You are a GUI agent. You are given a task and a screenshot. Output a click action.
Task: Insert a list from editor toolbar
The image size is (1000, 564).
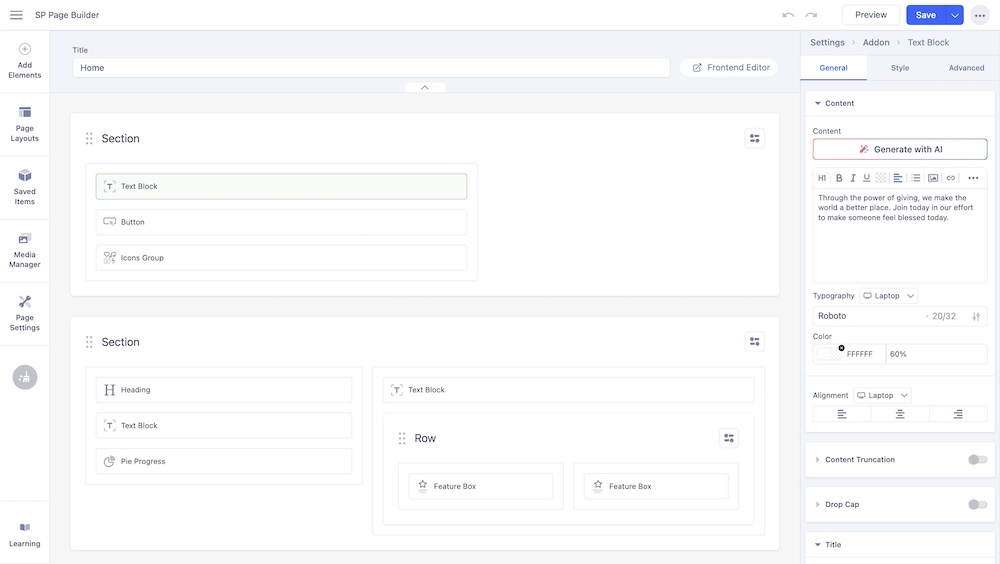(x=916, y=178)
